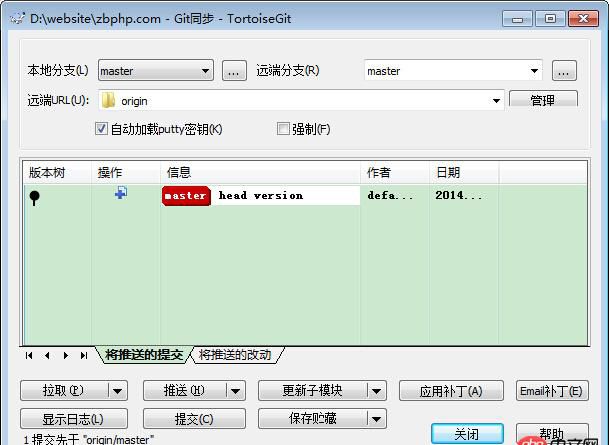Click the 日期 column header

[x=464, y=172]
